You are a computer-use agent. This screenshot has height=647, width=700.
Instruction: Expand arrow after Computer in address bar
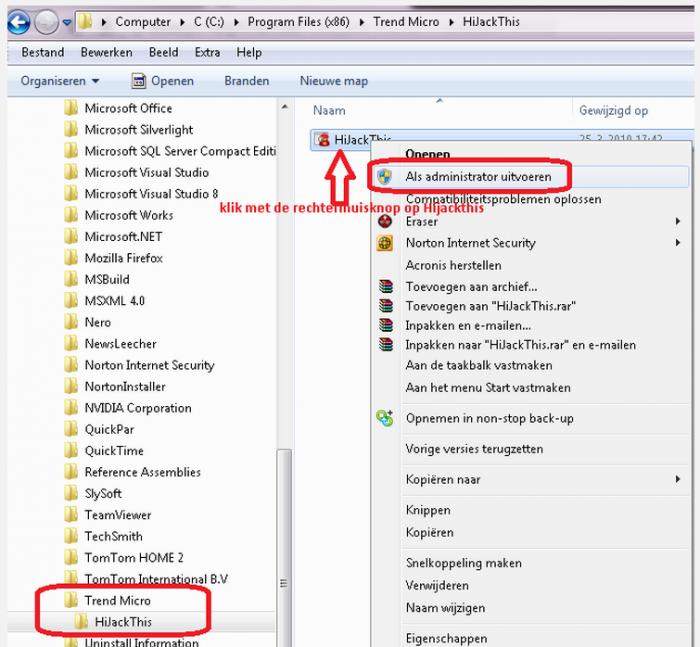182,22
